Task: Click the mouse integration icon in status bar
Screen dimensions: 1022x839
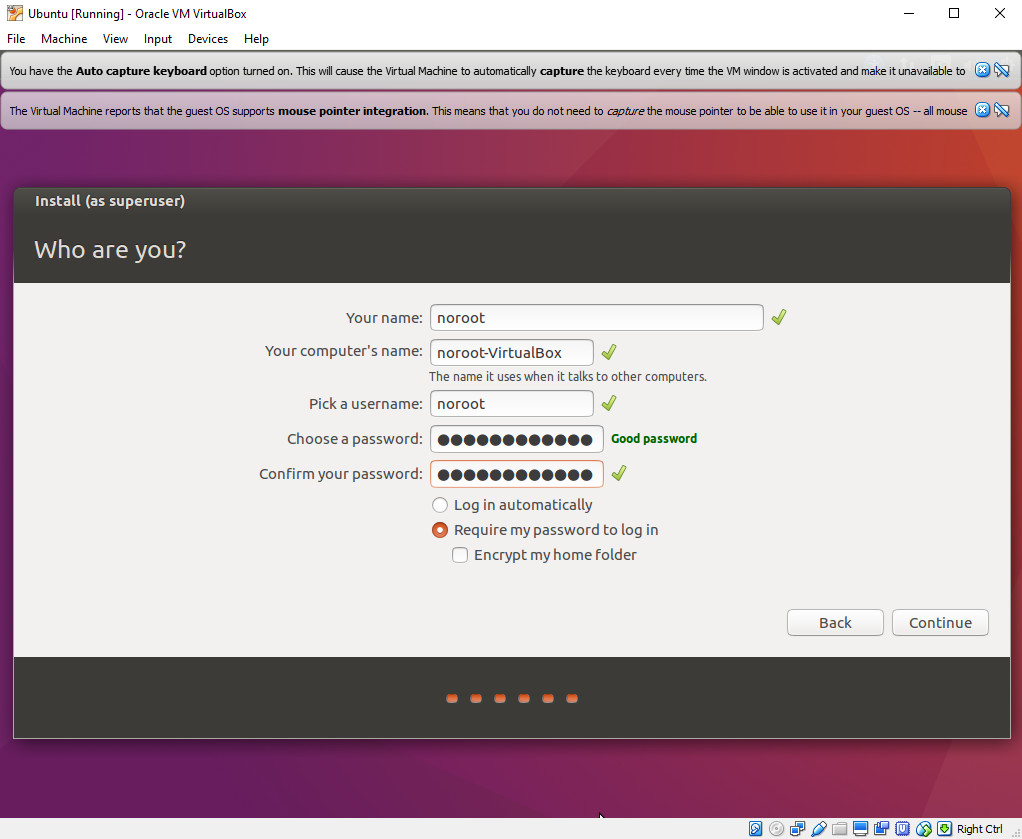Action: point(924,829)
